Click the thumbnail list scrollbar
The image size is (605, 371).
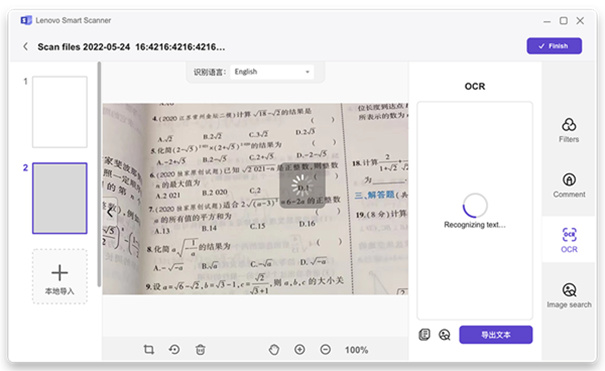tap(99, 174)
